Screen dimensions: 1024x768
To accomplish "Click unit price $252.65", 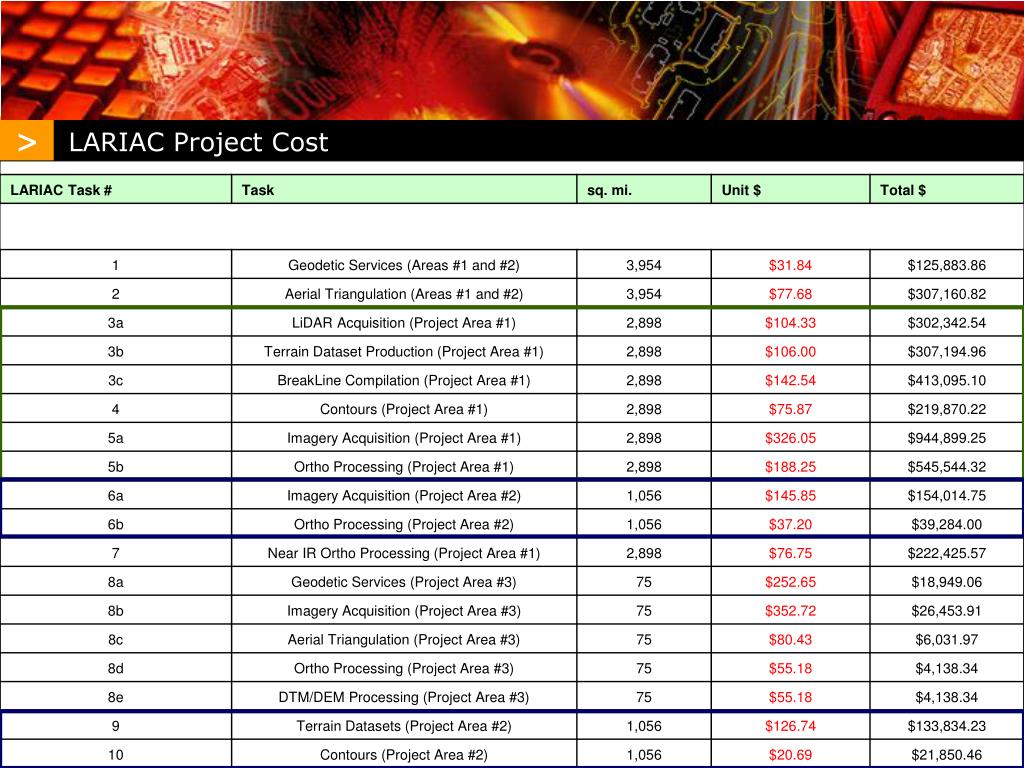I will click(790, 581).
